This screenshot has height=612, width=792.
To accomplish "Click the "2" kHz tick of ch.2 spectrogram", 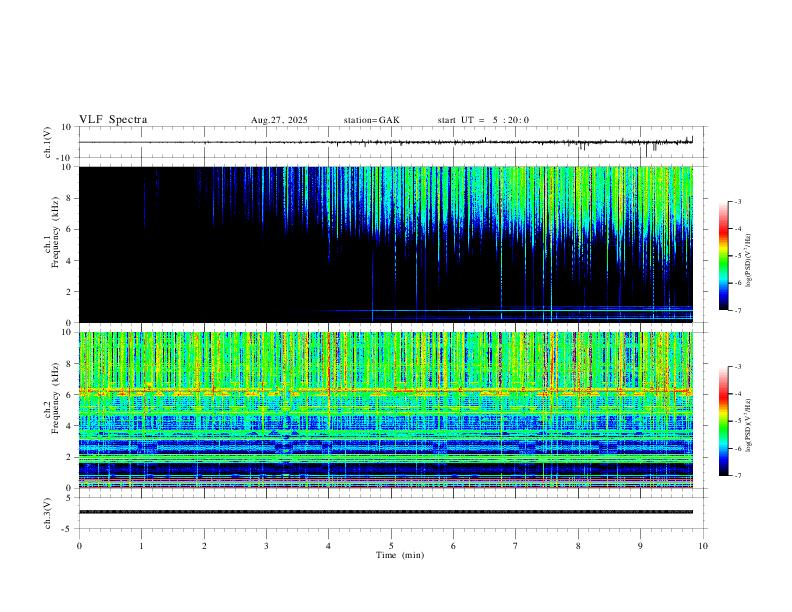I will (x=70, y=457).
